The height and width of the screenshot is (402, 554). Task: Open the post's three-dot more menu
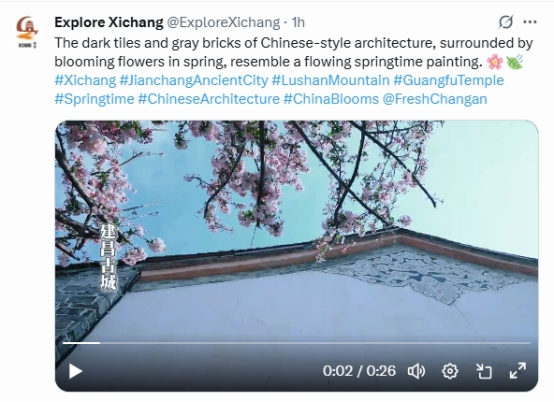pyautogui.click(x=530, y=22)
